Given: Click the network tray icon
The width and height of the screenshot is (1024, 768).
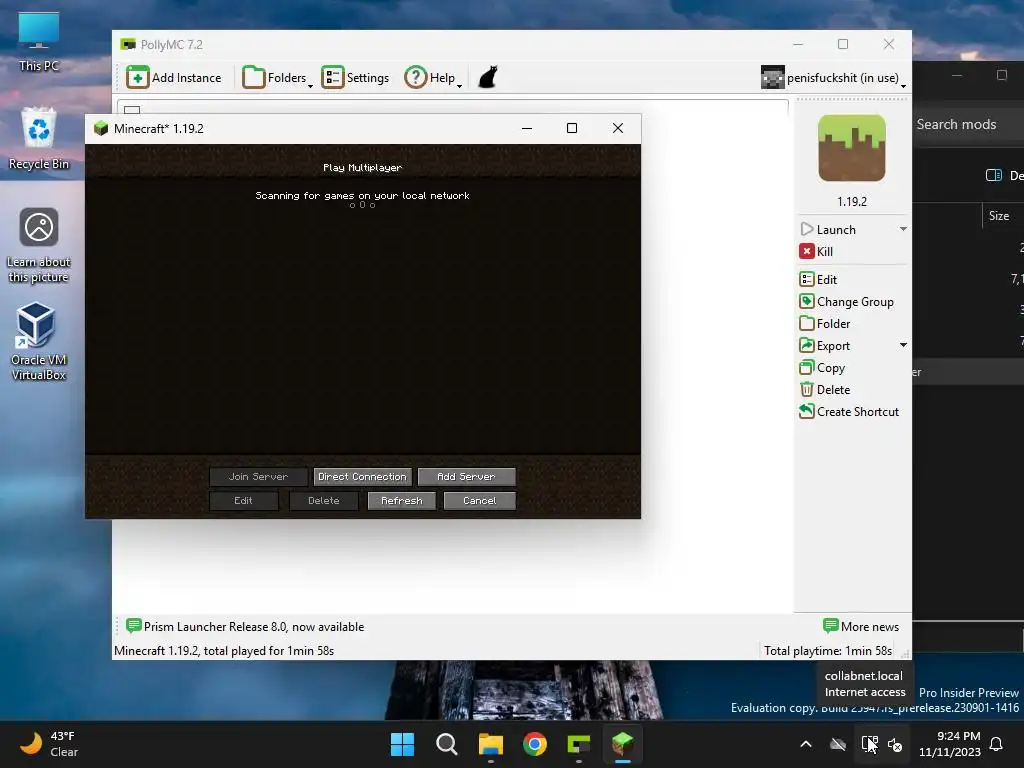Looking at the screenshot, I should coord(869,744).
